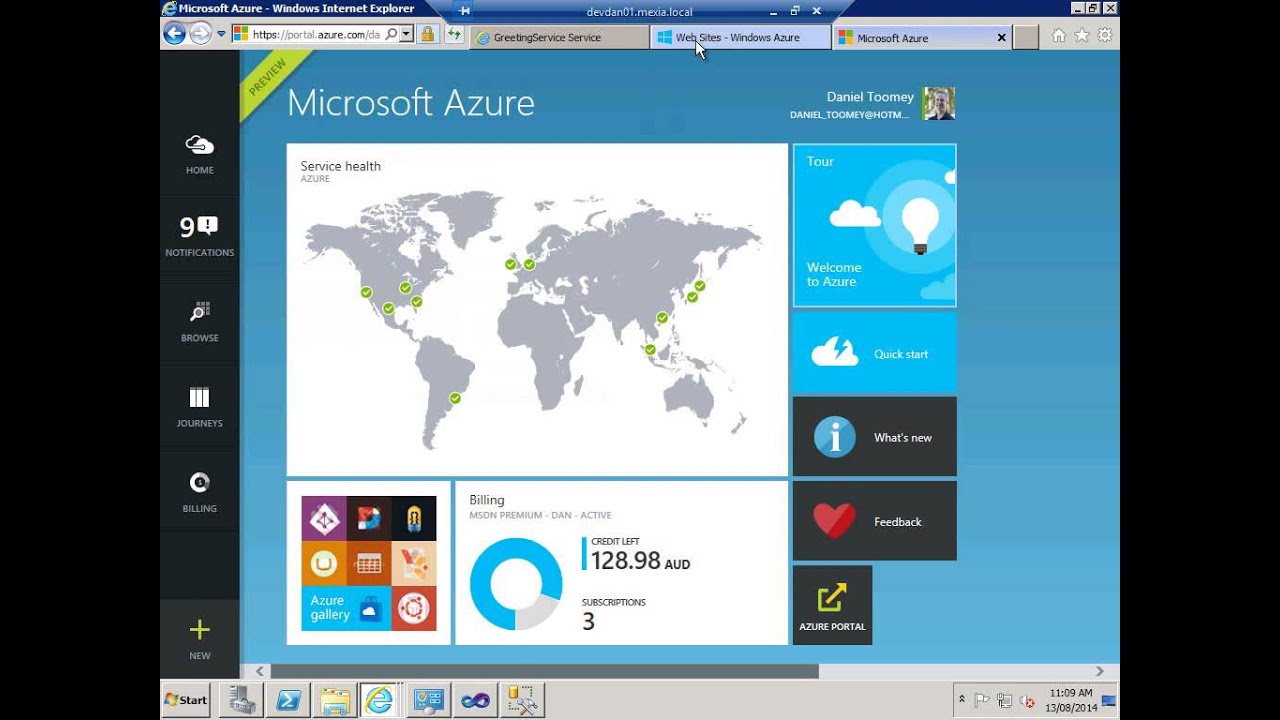Click the network tray icon
Image resolution: width=1280 pixels, height=720 pixels.
[1004, 700]
